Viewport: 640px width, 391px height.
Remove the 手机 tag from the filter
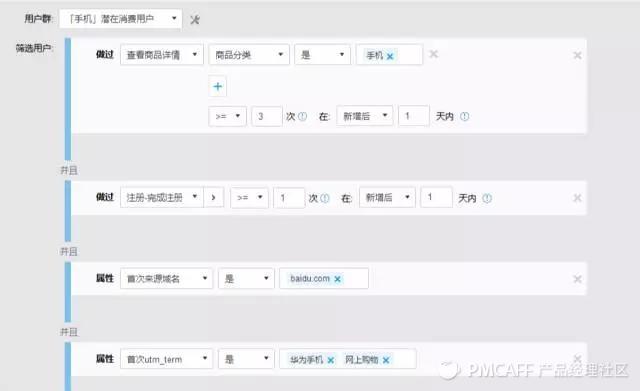click(x=390, y=56)
